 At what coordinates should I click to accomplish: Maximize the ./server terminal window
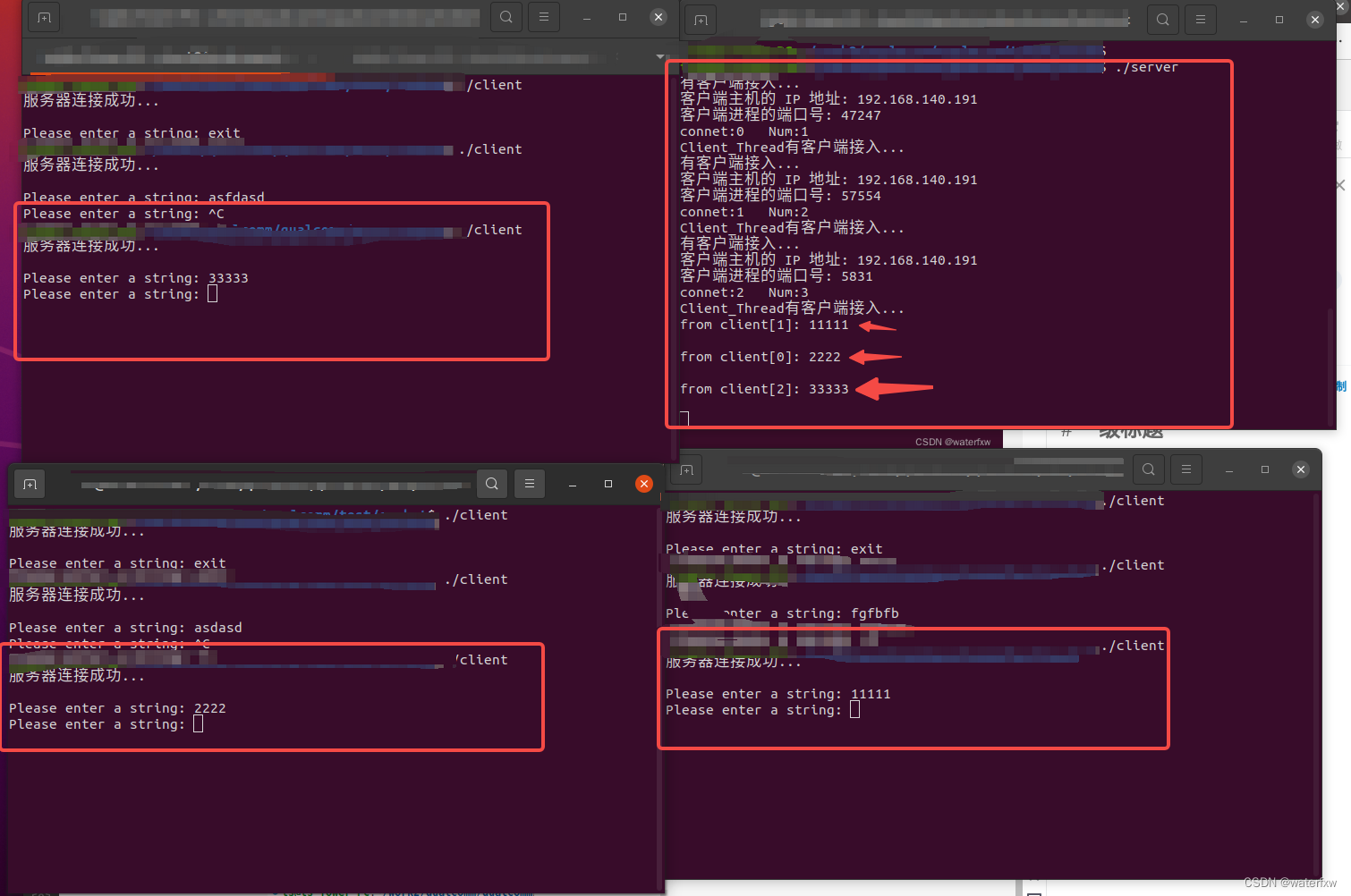pos(1279,20)
